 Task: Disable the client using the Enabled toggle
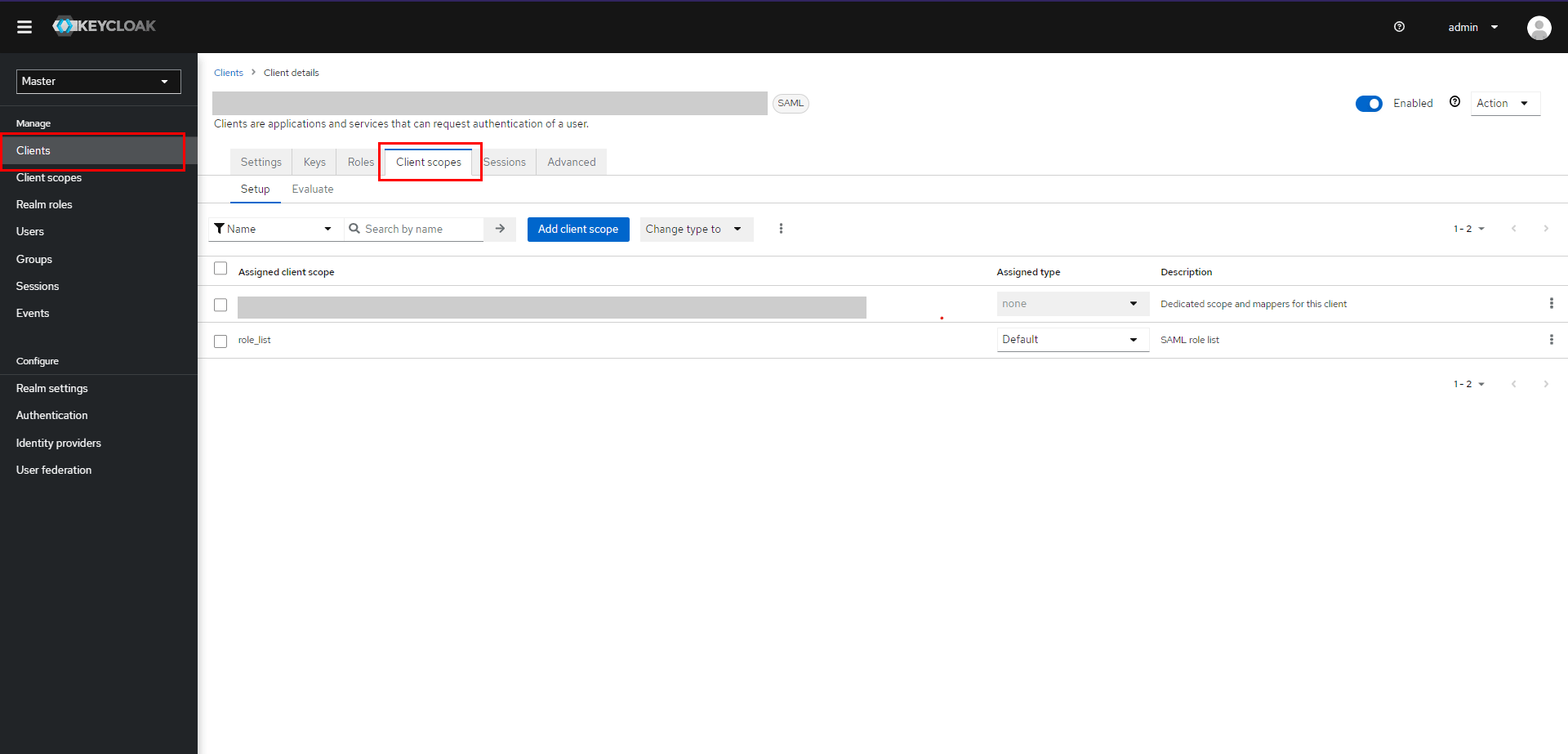(x=1369, y=104)
